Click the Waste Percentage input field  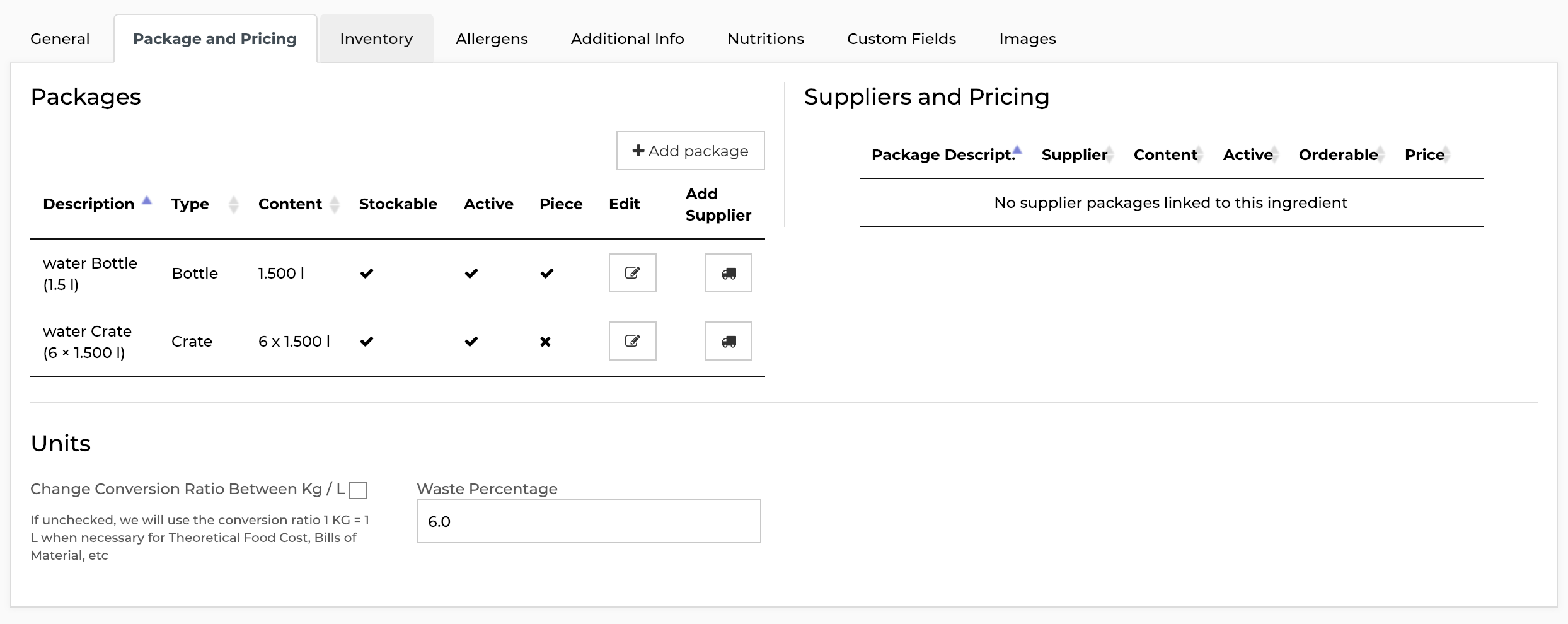(x=588, y=521)
